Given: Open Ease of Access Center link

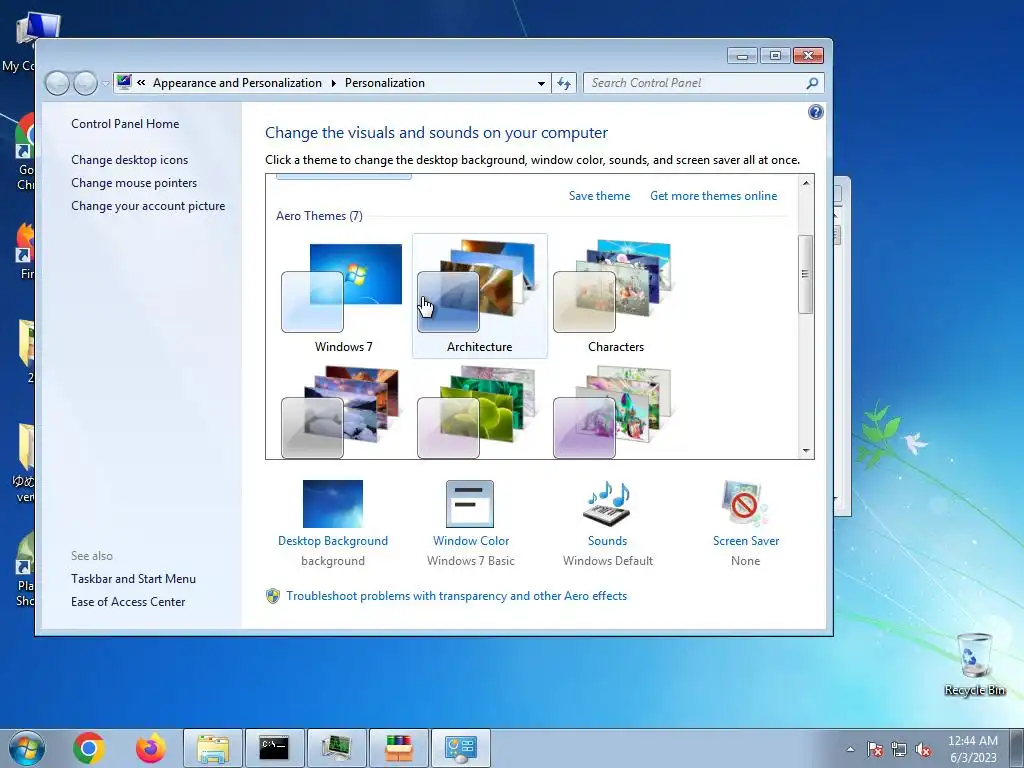Looking at the screenshot, I should pyautogui.click(x=128, y=601).
